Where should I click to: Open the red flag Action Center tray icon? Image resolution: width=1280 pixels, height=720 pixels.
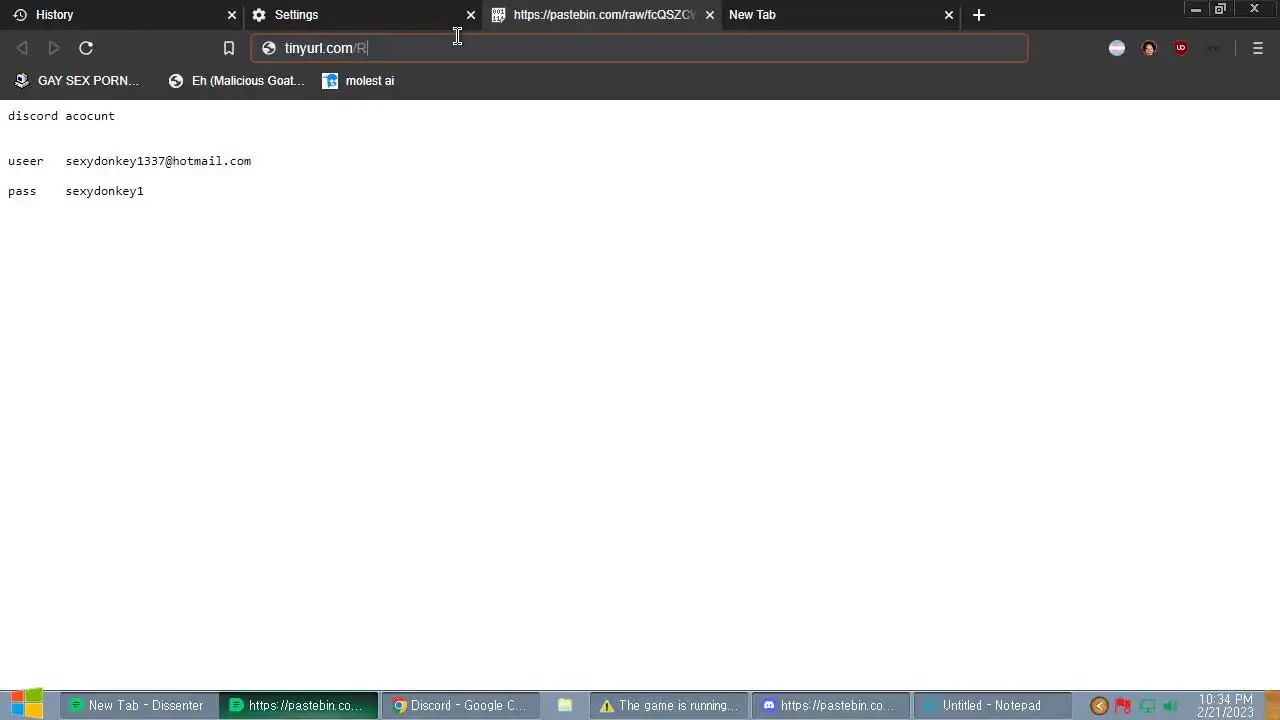[1123, 706]
